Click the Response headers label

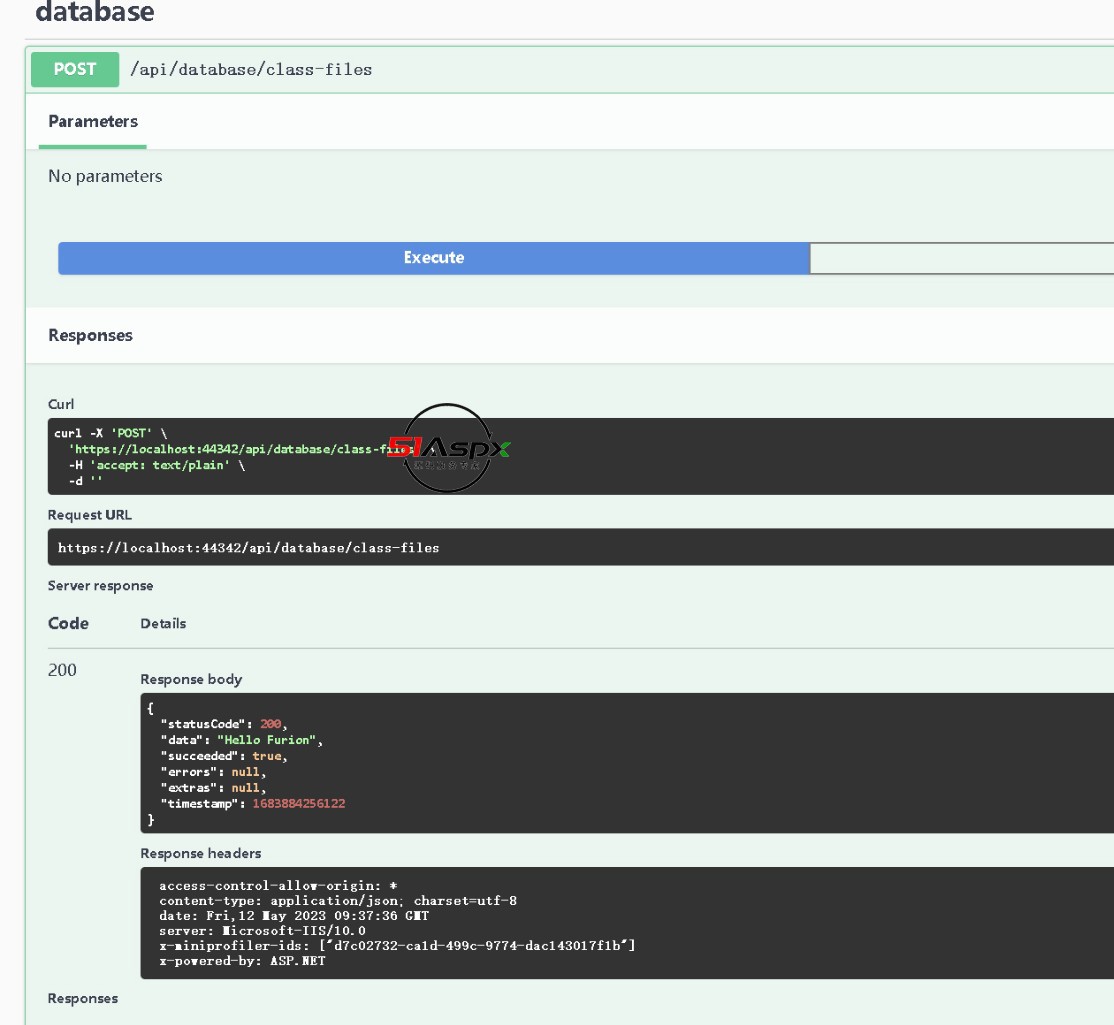click(201, 854)
